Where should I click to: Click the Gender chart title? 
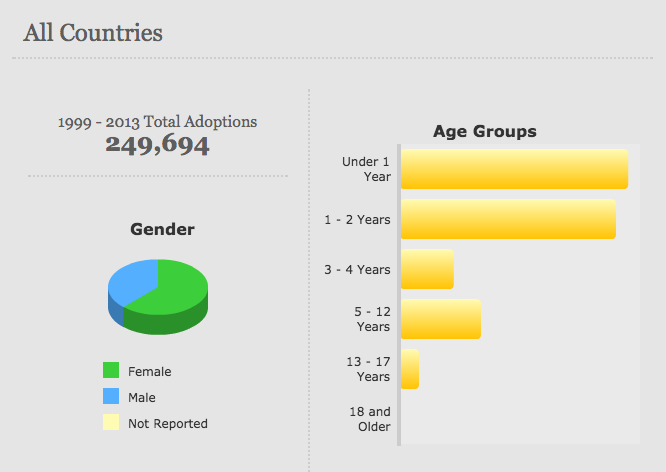click(x=162, y=230)
